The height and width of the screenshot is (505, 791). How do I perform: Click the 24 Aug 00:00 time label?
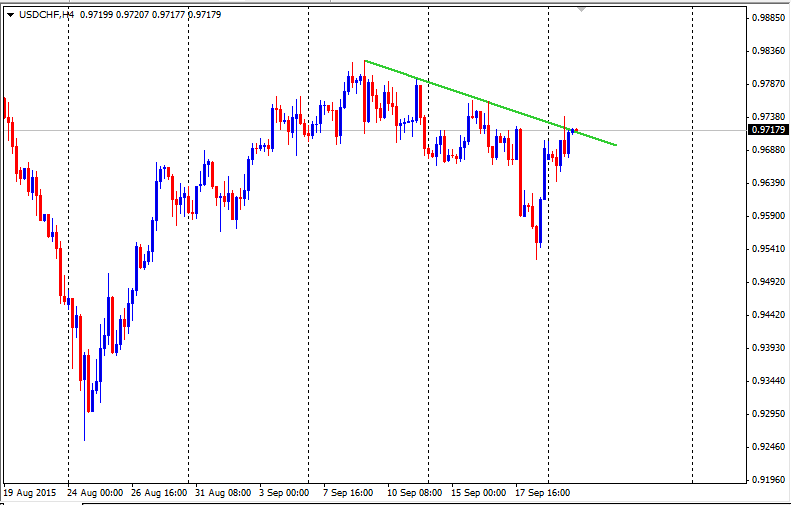click(95, 492)
